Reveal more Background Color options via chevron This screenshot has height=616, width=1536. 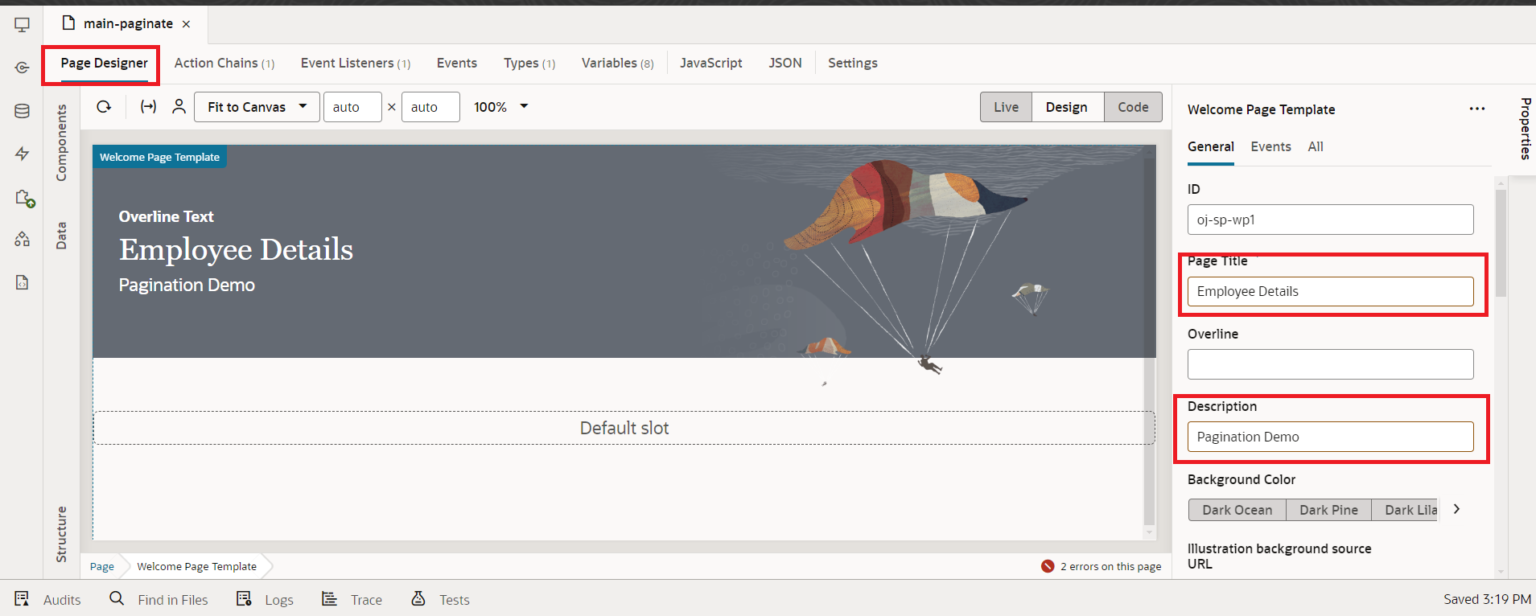point(1456,509)
